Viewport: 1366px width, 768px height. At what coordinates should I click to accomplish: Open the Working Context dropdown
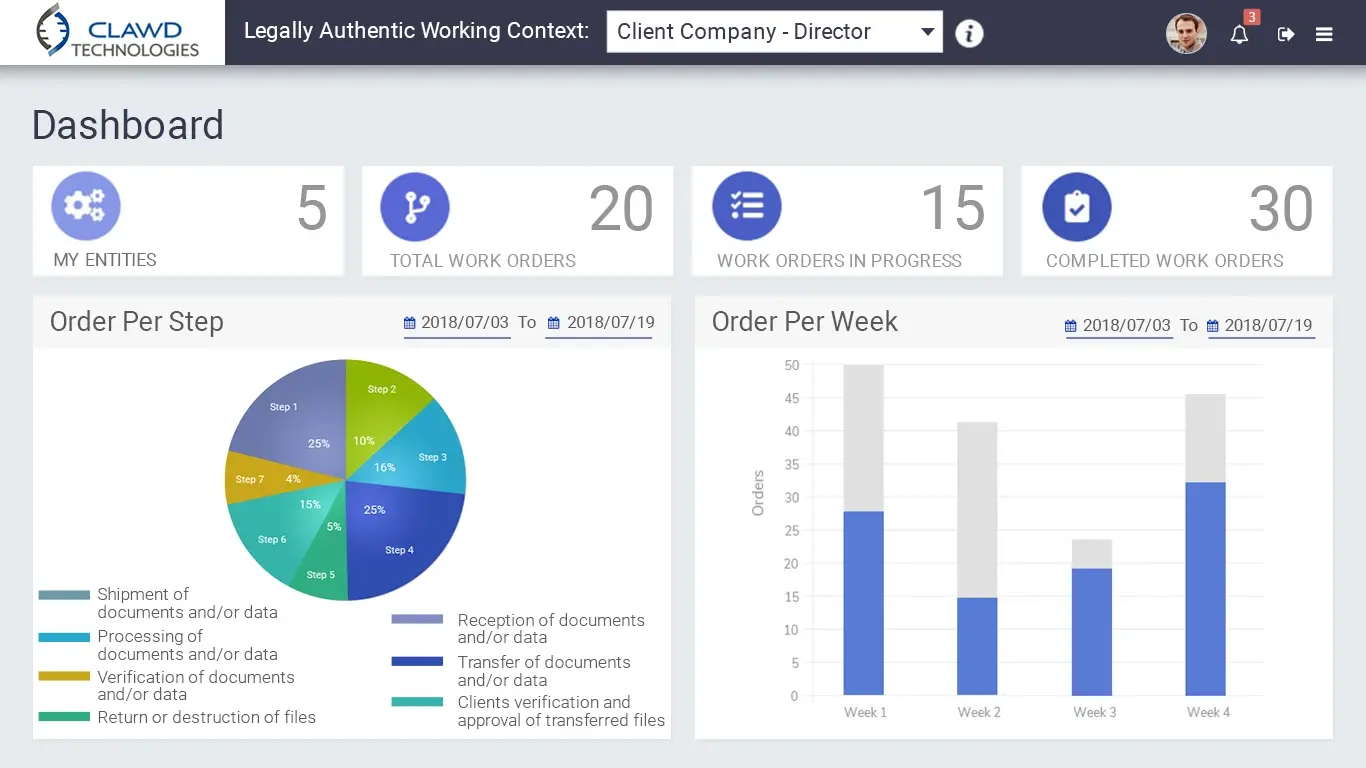774,32
